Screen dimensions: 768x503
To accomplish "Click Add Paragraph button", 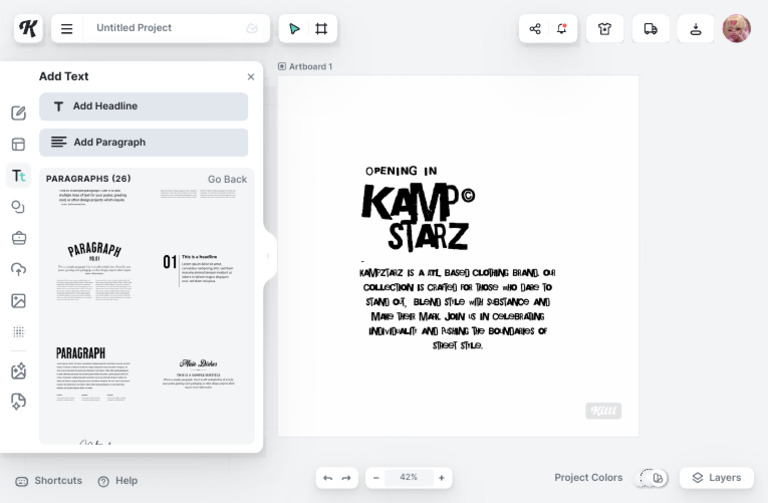I will (x=144, y=143).
